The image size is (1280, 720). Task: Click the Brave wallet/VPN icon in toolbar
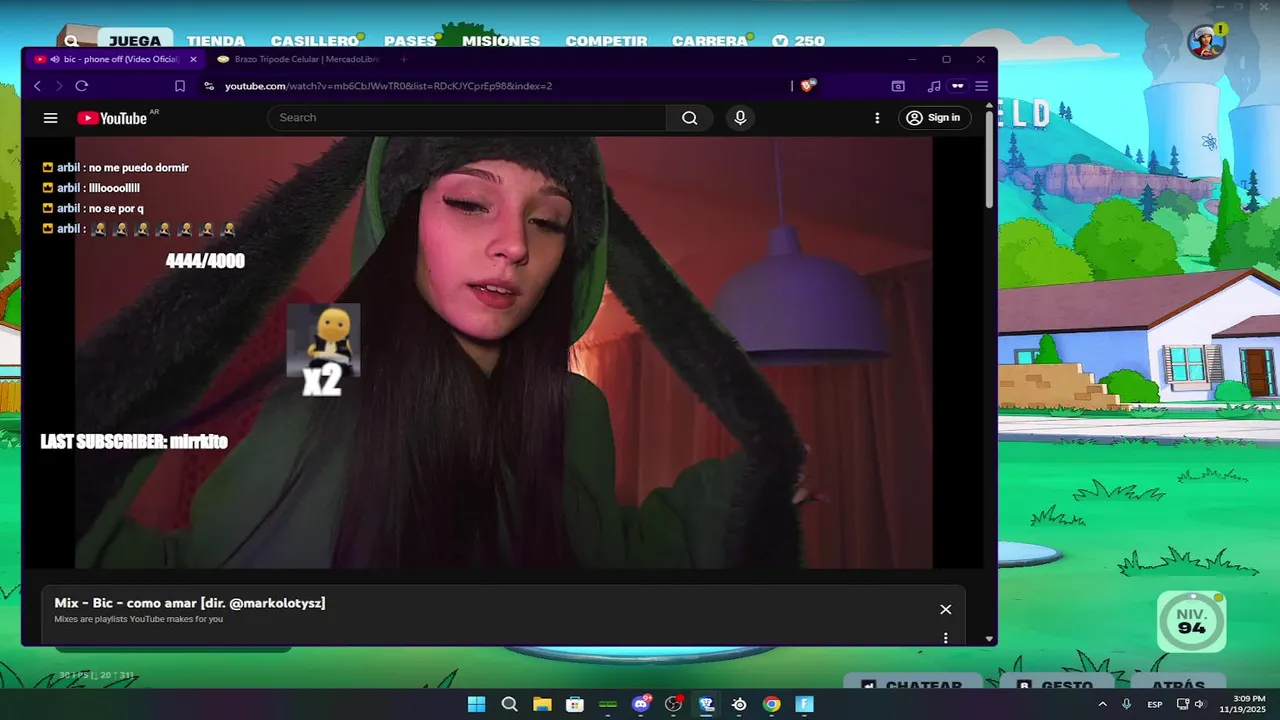click(x=957, y=86)
